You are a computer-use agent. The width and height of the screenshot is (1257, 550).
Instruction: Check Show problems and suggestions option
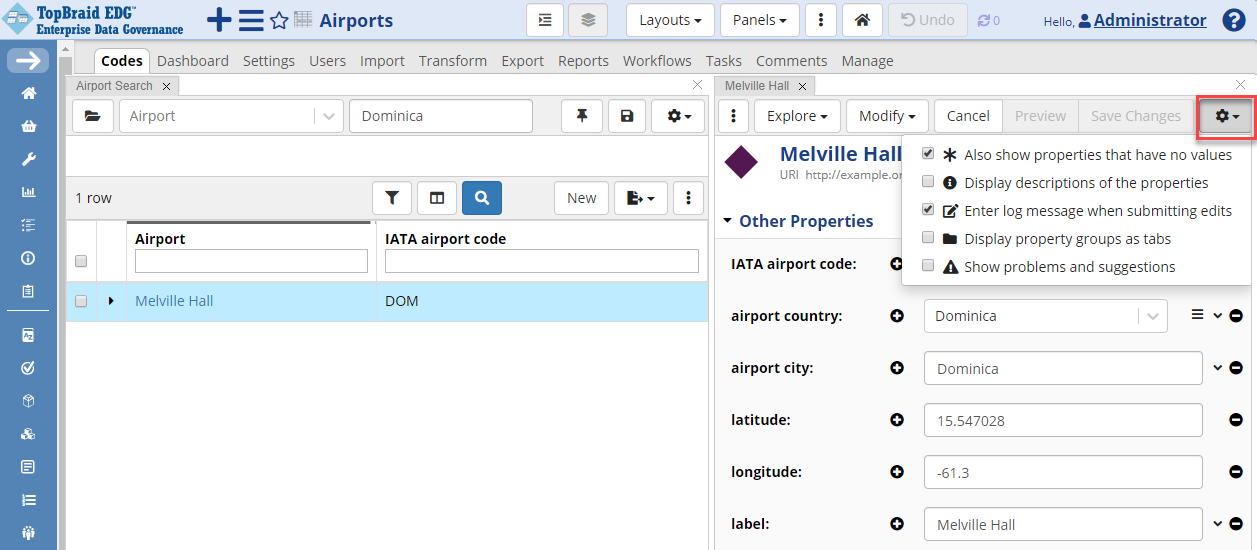click(x=928, y=266)
